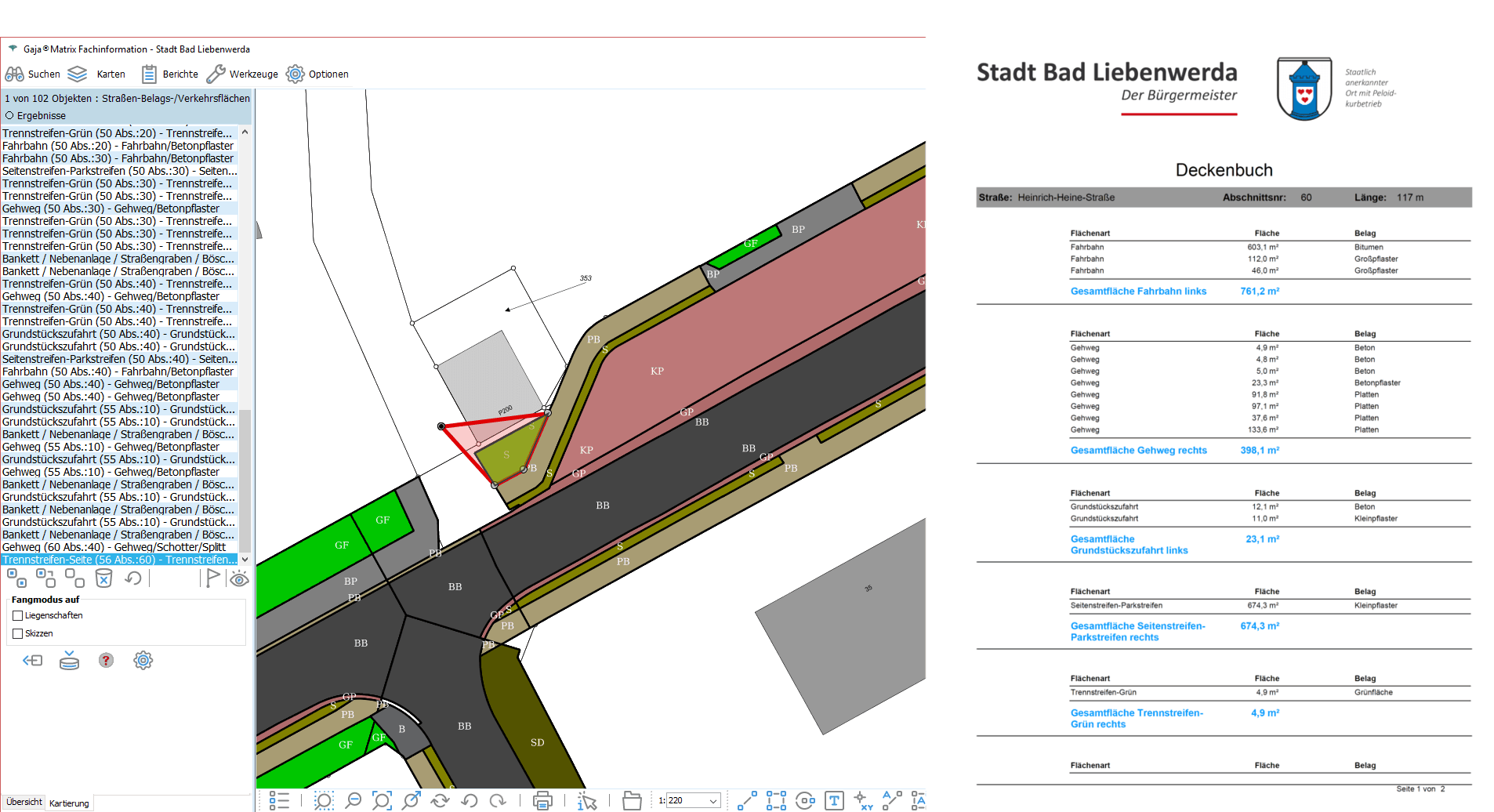
Task: Click the trash bin delete icon
Action: (x=103, y=578)
